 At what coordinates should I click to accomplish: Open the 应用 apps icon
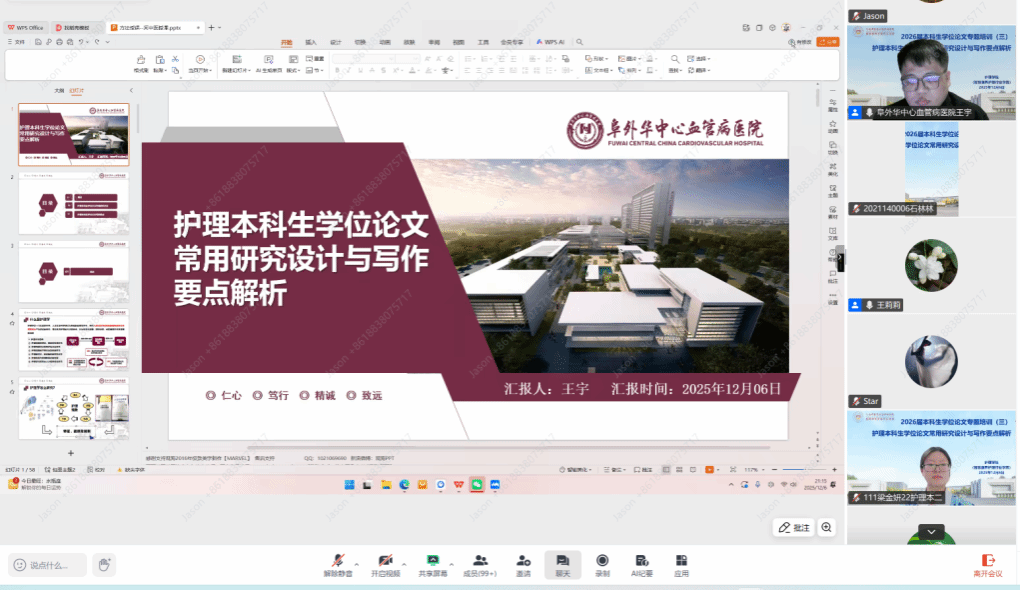681,564
